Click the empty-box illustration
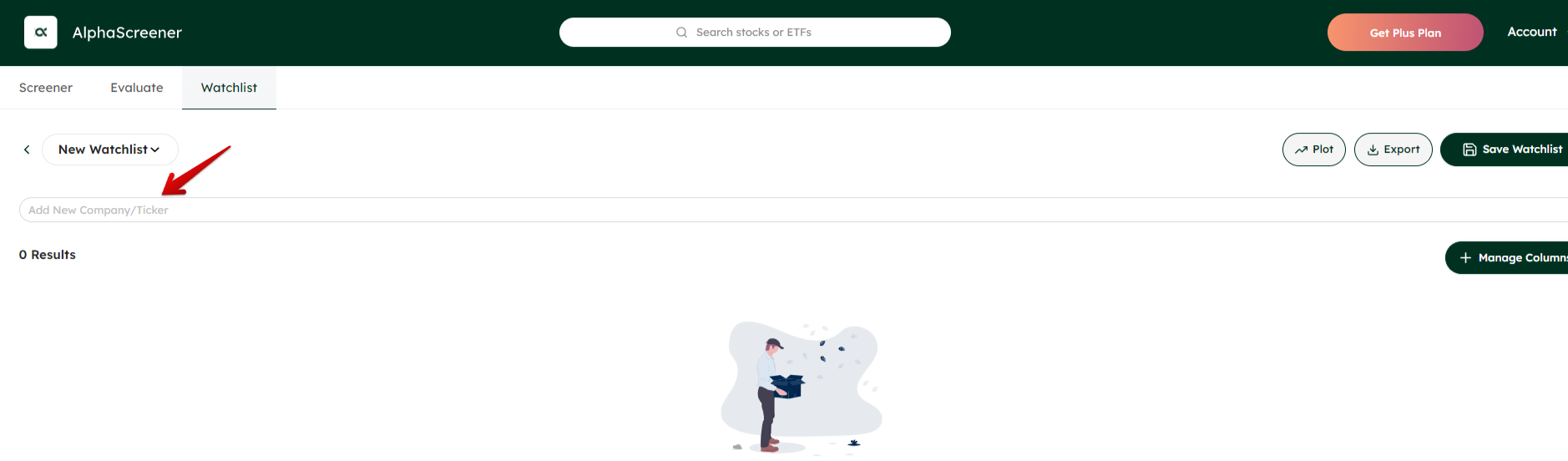This screenshot has height=461, width=1568. click(802, 388)
